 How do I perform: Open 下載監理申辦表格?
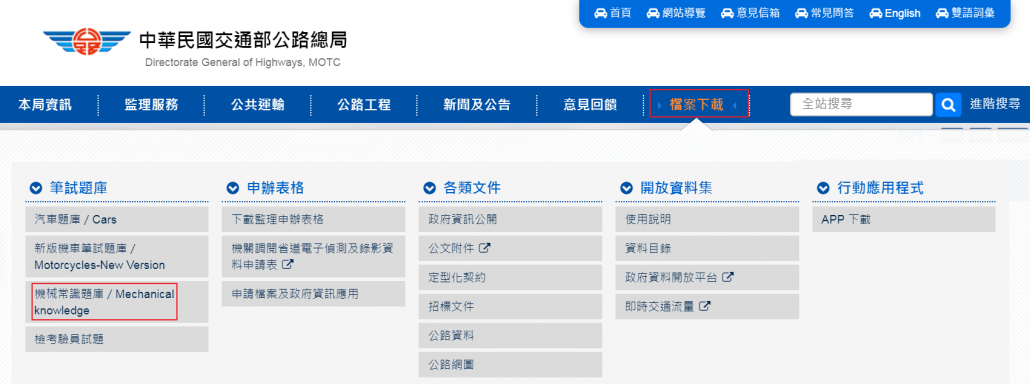[313, 219]
